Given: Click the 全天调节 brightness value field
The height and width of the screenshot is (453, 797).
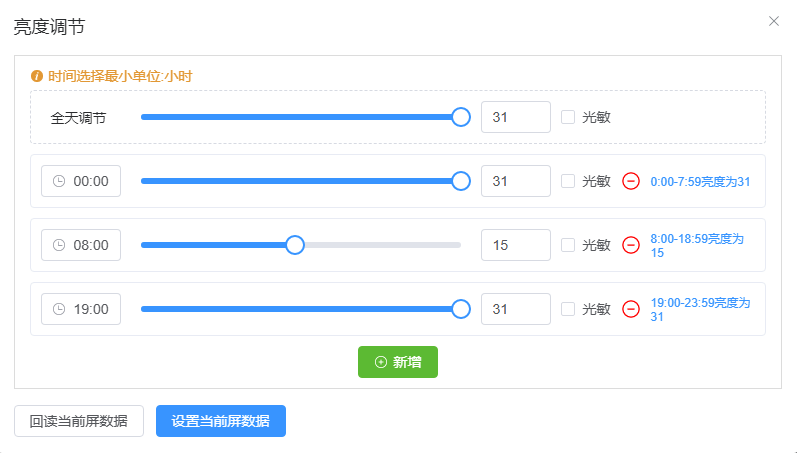Looking at the screenshot, I should click(x=515, y=117).
